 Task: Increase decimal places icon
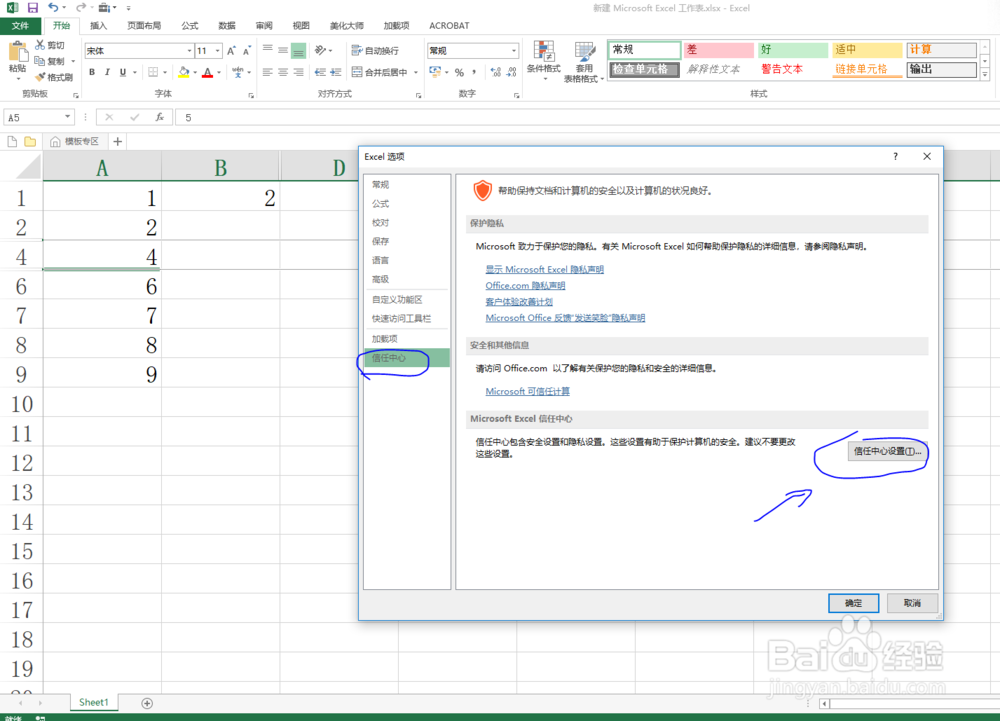point(496,72)
